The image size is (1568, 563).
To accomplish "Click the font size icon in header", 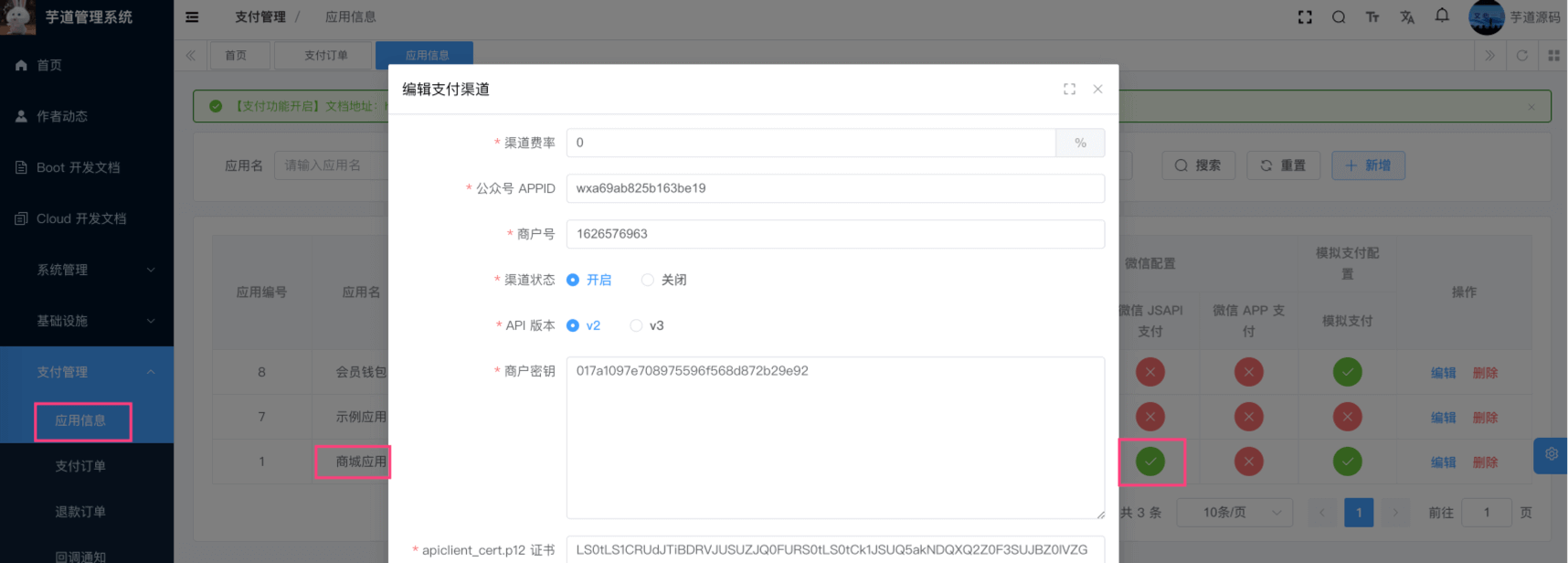I will coord(1372,17).
